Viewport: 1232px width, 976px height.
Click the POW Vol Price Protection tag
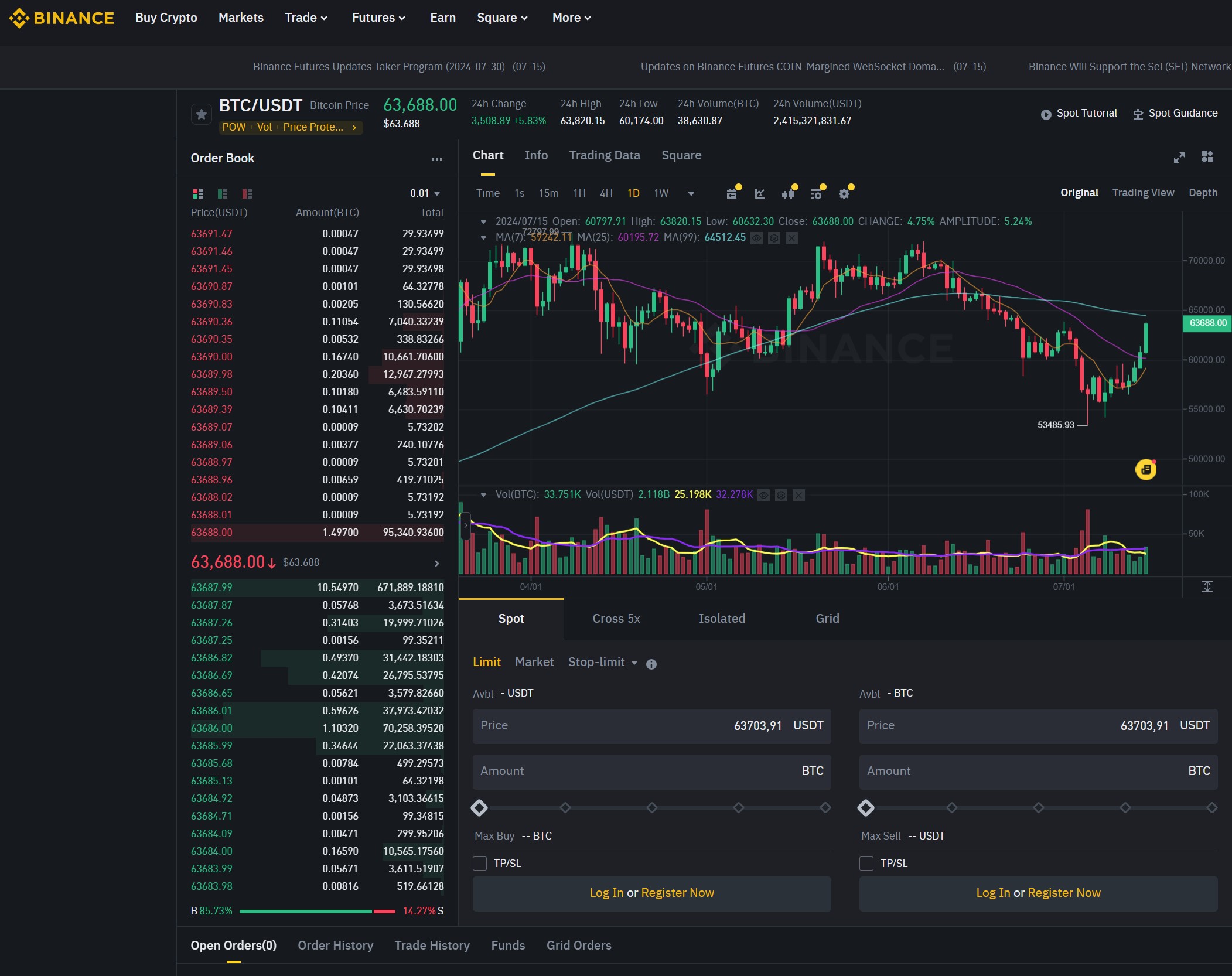click(x=291, y=127)
